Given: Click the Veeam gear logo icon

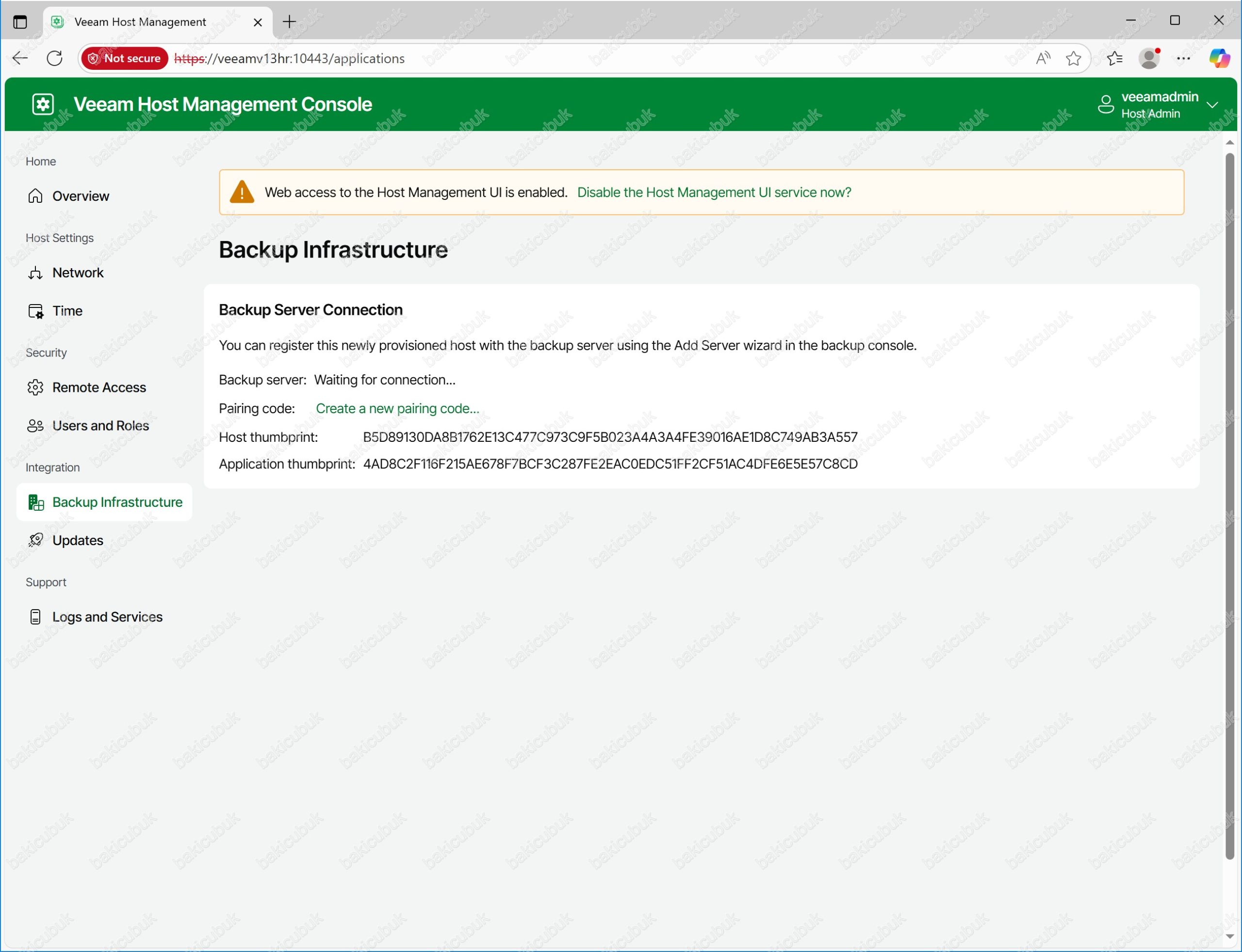Looking at the screenshot, I should tap(43, 104).
